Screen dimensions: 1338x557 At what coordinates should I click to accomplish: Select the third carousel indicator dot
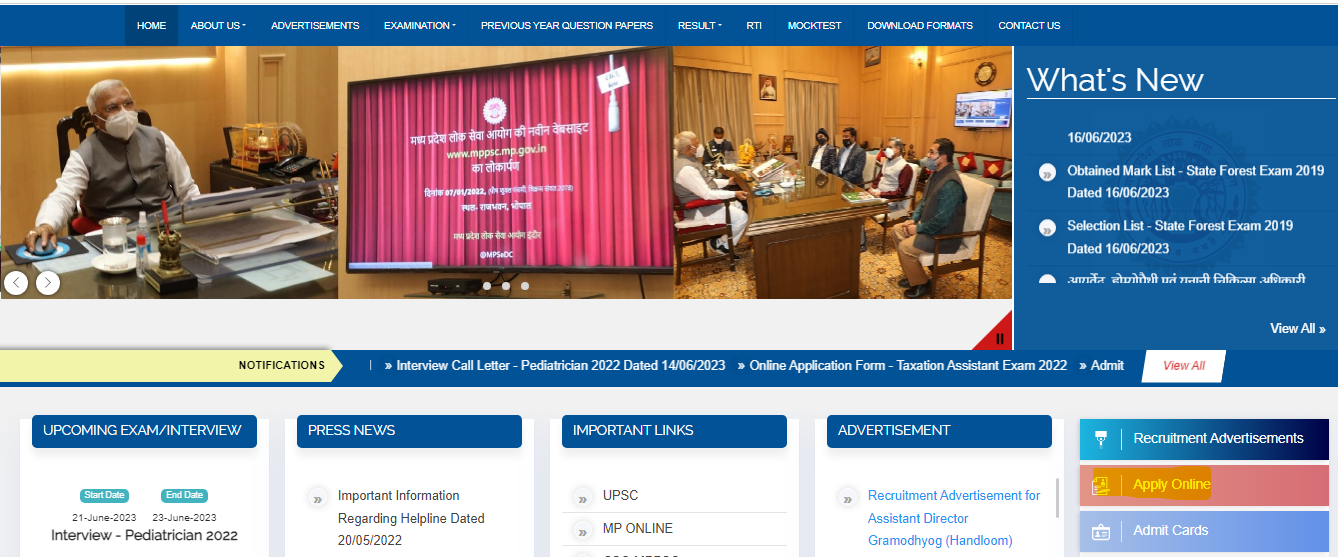[x=525, y=286]
